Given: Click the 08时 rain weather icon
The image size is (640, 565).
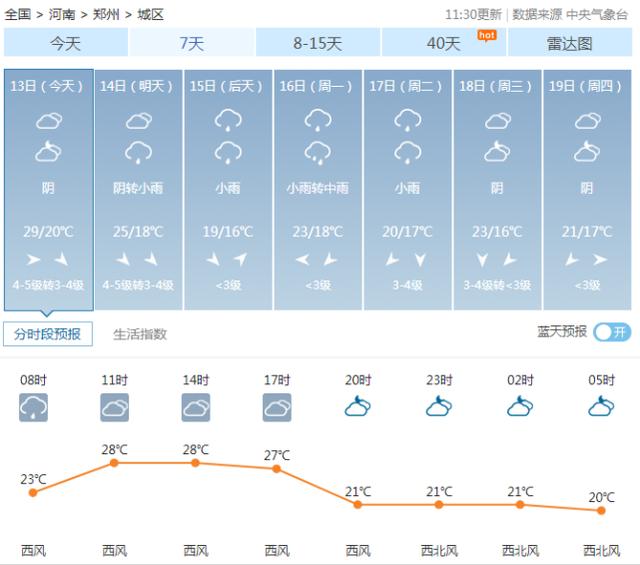Looking at the screenshot, I should coord(33,407).
